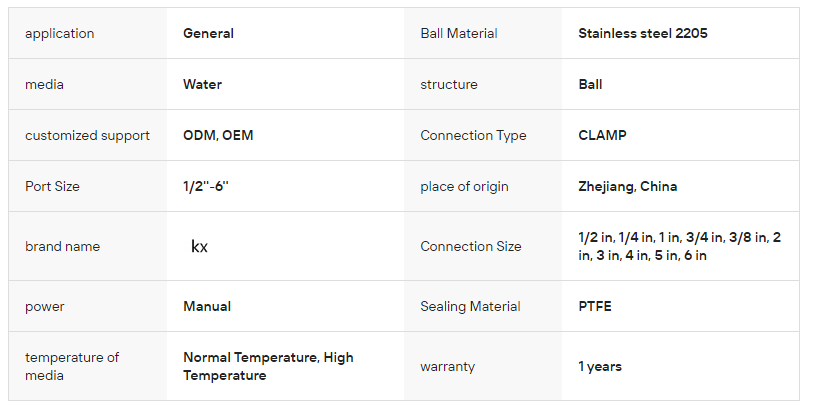Select 'Stainless steel 2205' text
The height and width of the screenshot is (417, 818).
tap(643, 34)
